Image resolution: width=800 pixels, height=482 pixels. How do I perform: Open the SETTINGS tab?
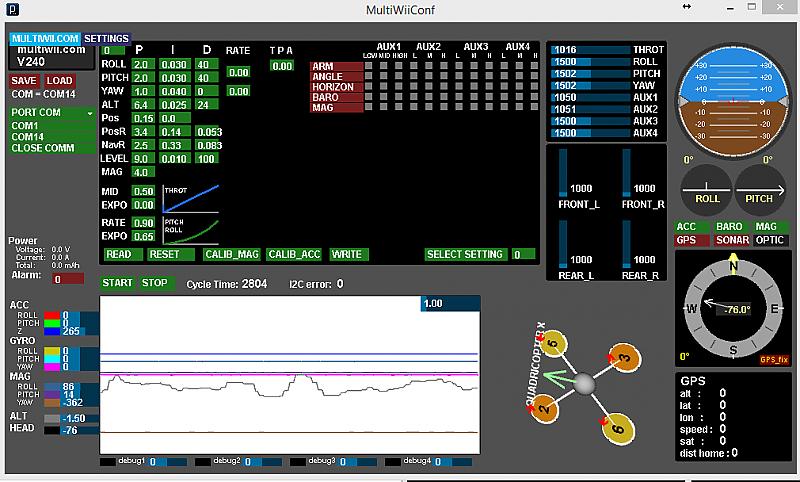106,38
